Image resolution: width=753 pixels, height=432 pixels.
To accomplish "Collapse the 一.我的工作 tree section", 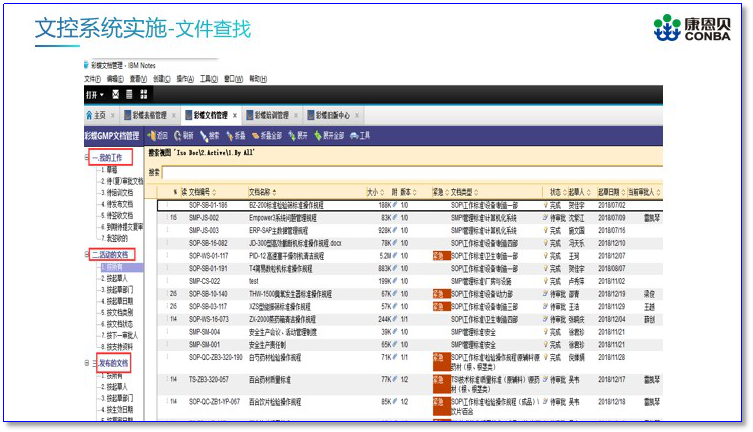I will [87, 158].
